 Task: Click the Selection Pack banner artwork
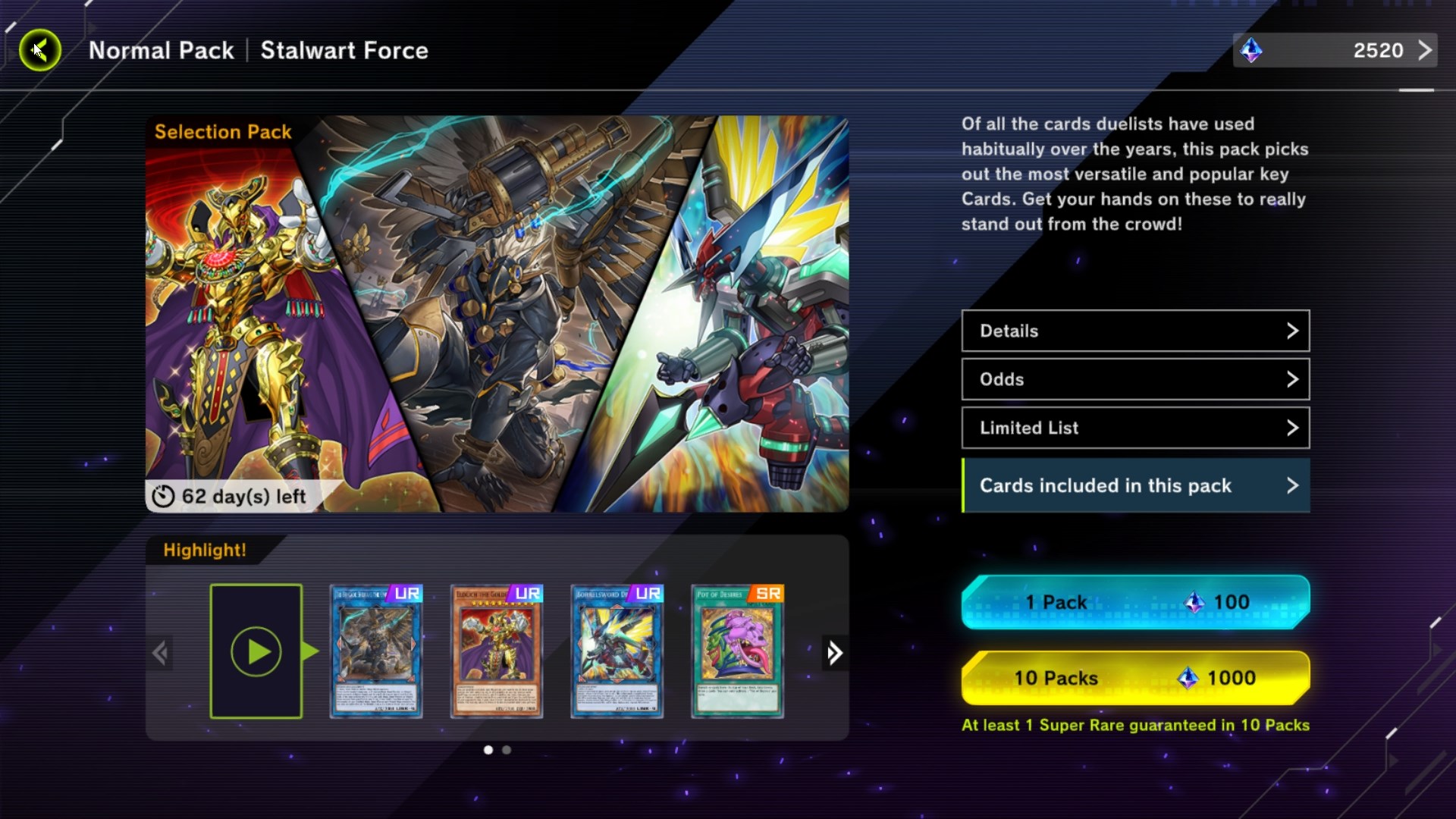[x=497, y=314]
